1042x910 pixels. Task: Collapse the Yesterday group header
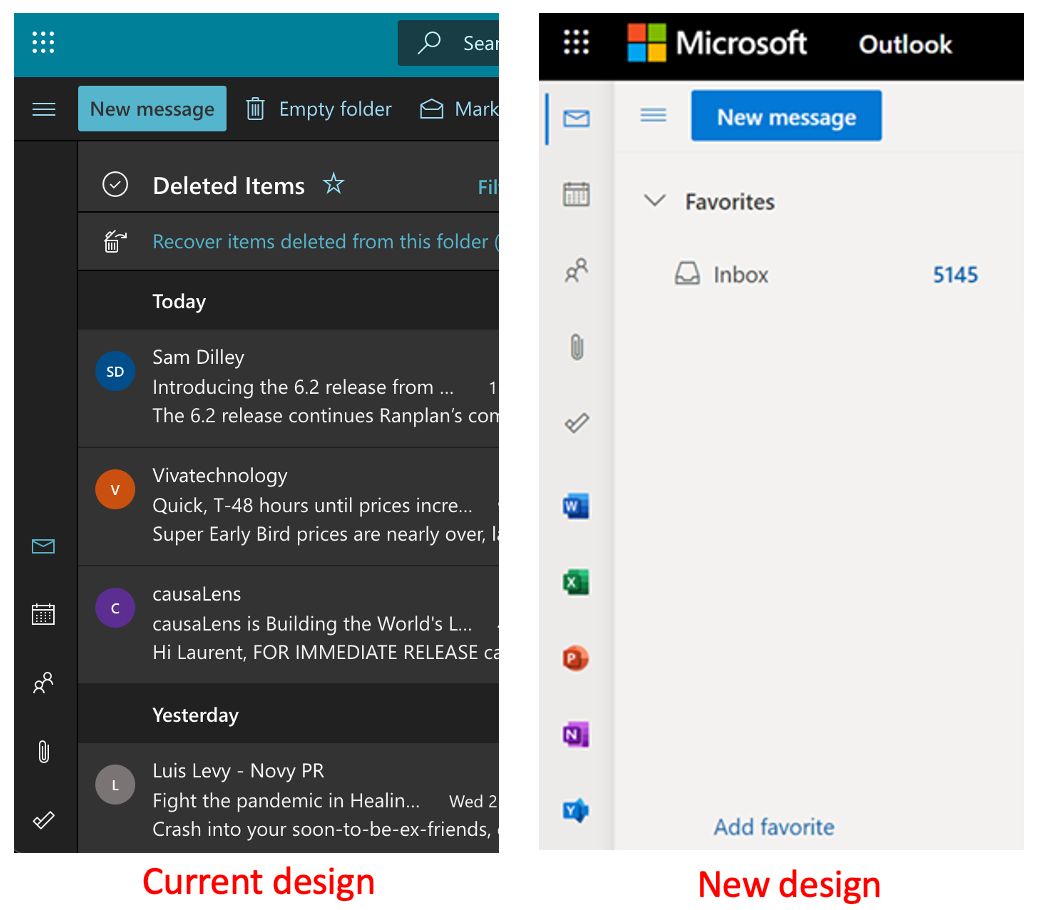point(288,715)
